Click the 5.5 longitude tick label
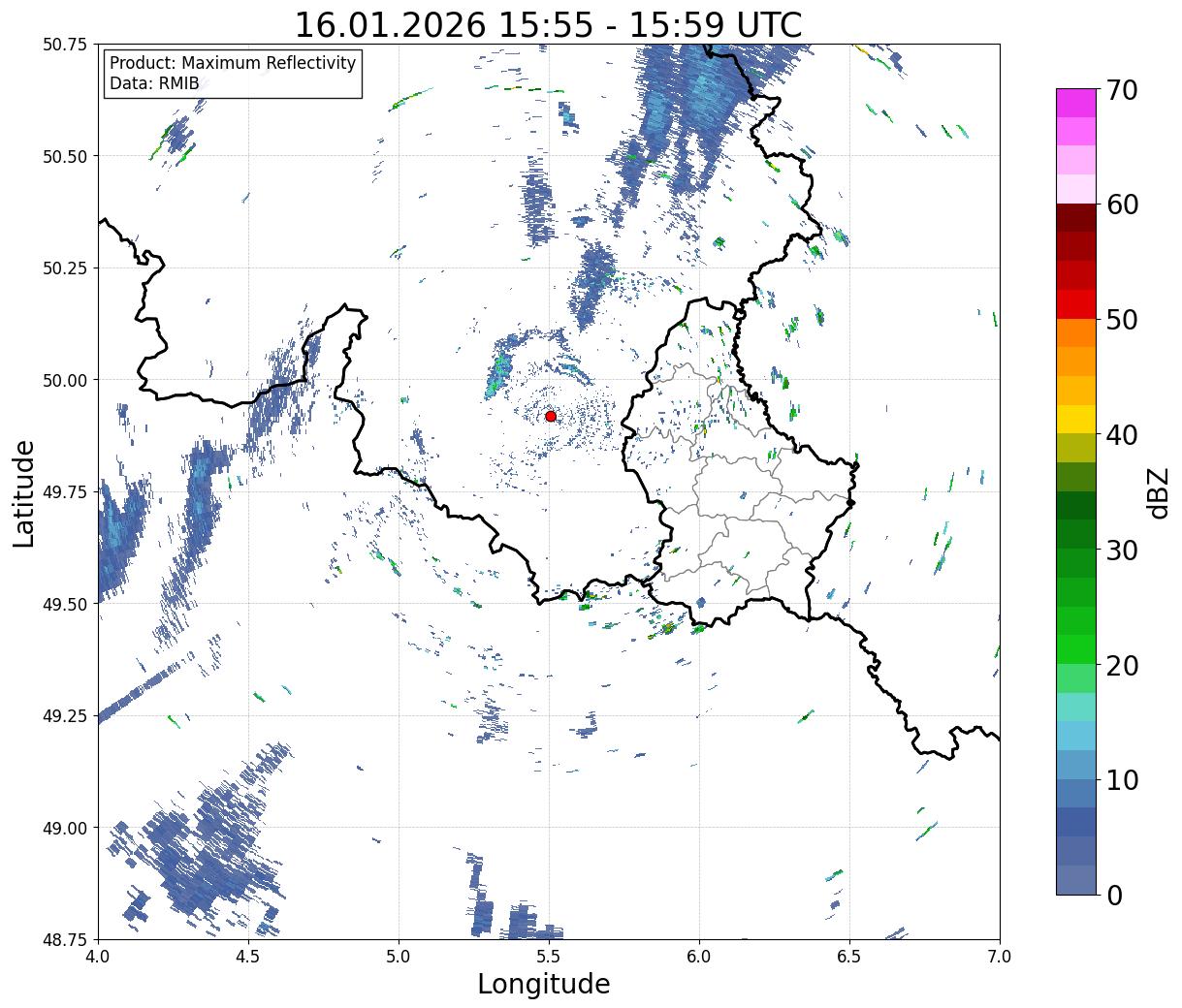The height and width of the screenshot is (1008, 1182). click(x=549, y=957)
